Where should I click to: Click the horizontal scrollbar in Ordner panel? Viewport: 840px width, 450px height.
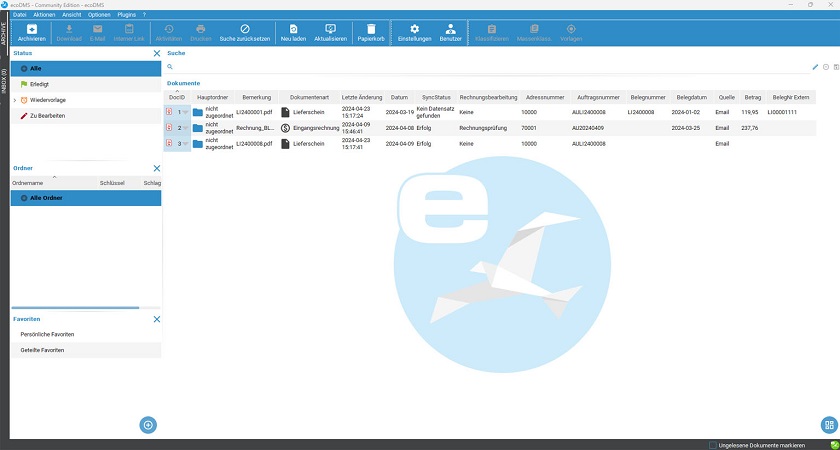click(75, 308)
